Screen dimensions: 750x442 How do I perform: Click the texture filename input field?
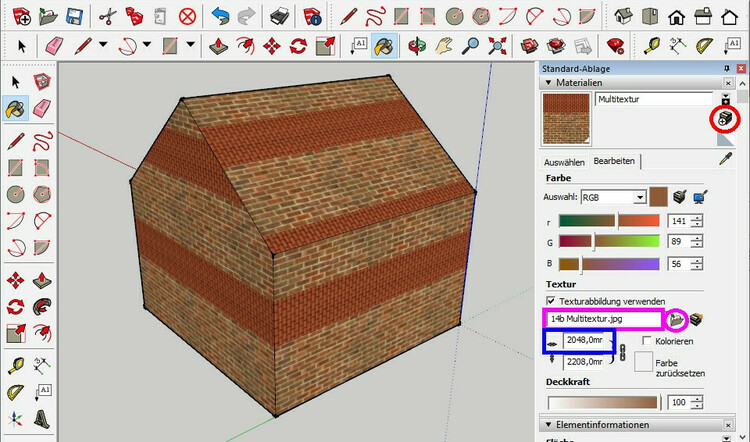click(x=604, y=319)
